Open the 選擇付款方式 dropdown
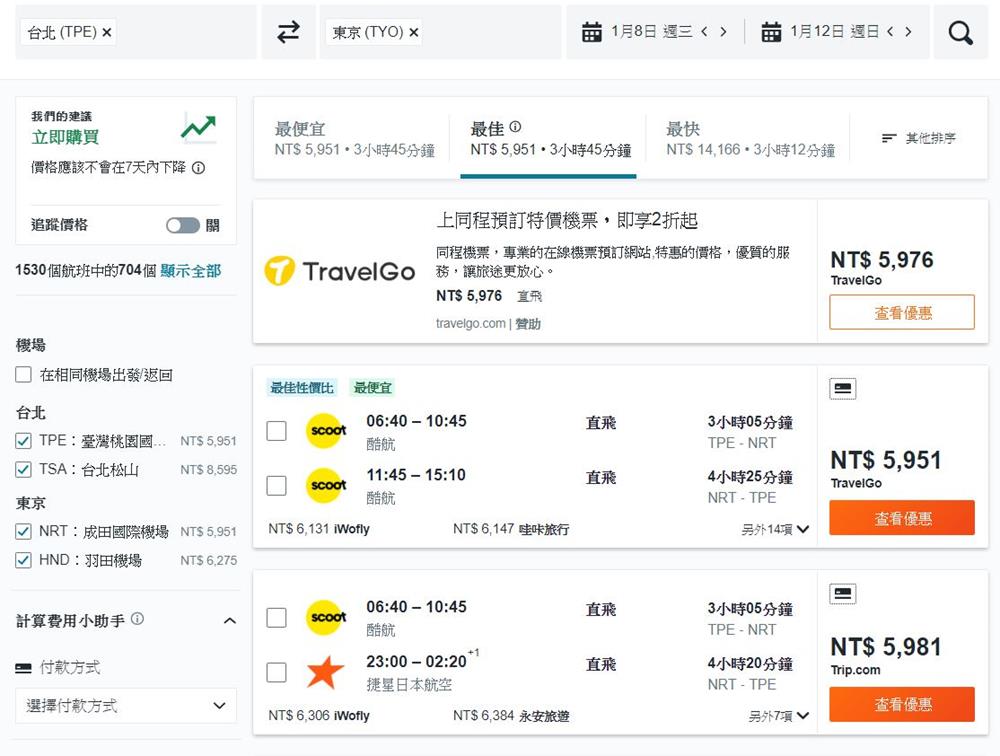 [x=126, y=705]
